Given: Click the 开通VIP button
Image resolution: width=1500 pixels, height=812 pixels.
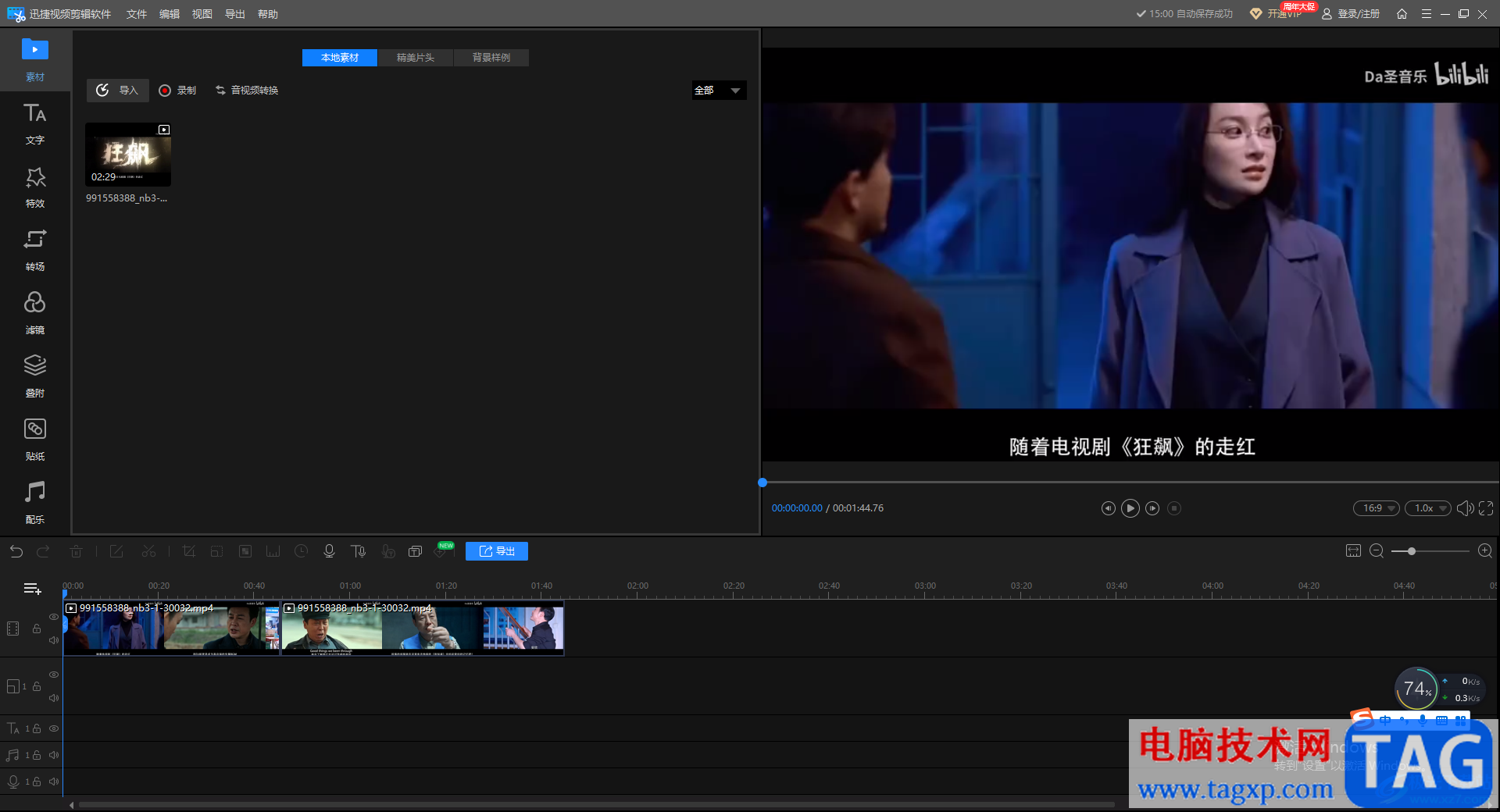Looking at the screenshot, I should coord(1277,14).
